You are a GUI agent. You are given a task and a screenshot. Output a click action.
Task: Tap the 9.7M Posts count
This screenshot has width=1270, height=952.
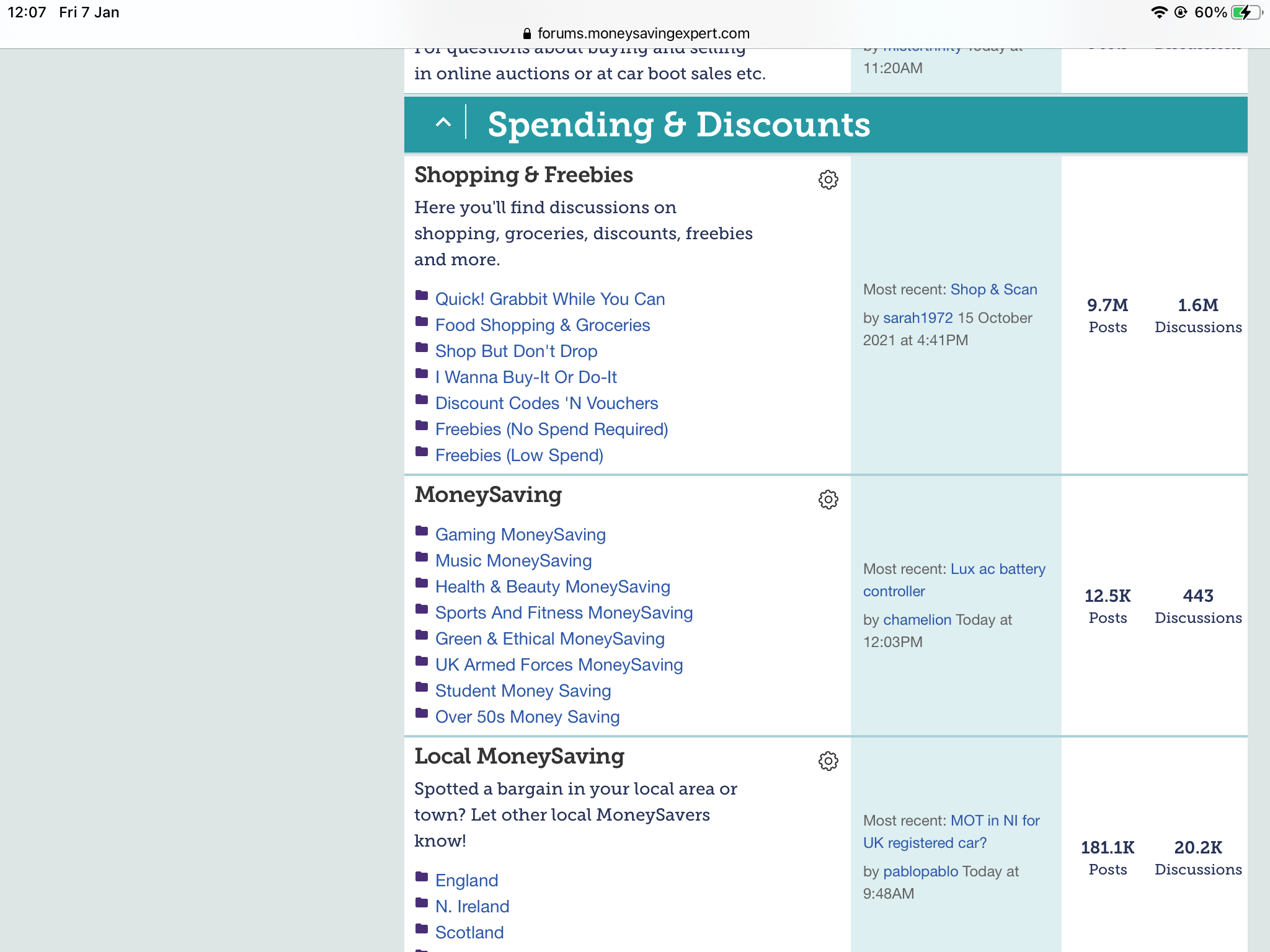1108,315
